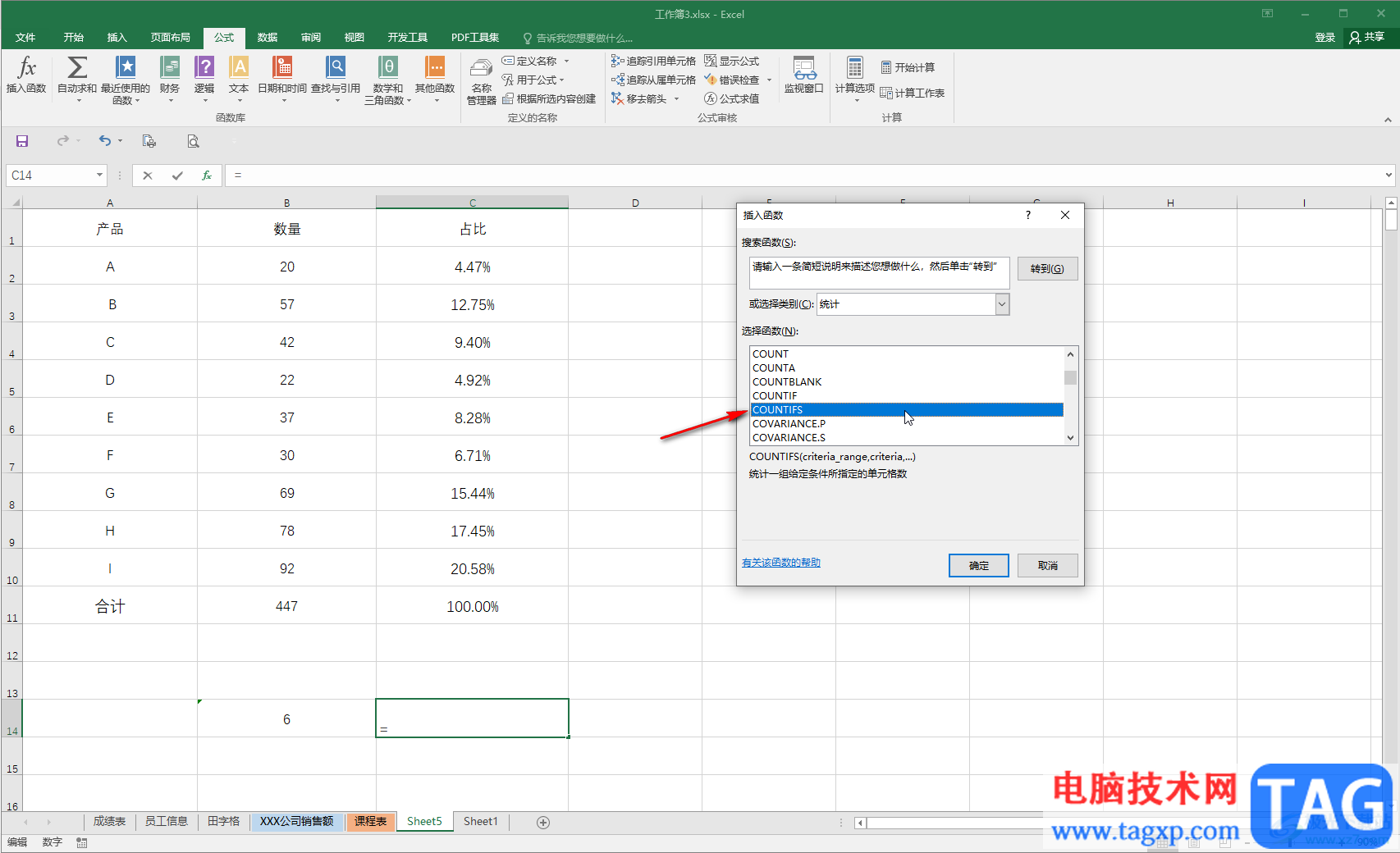
Task: Open the Name Manager (名称管理器)
Action: click(x=482, y=80)
